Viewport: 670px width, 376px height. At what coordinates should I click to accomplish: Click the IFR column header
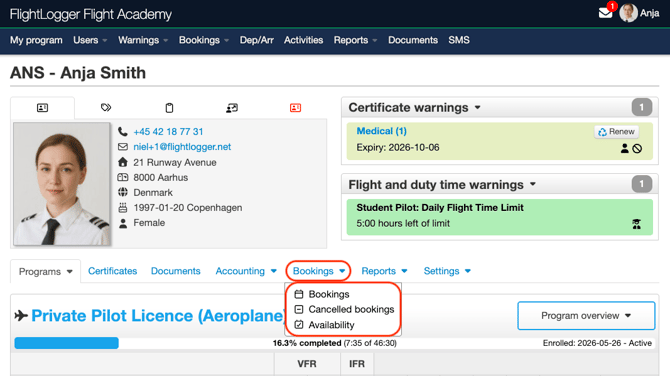coord(357,364)
